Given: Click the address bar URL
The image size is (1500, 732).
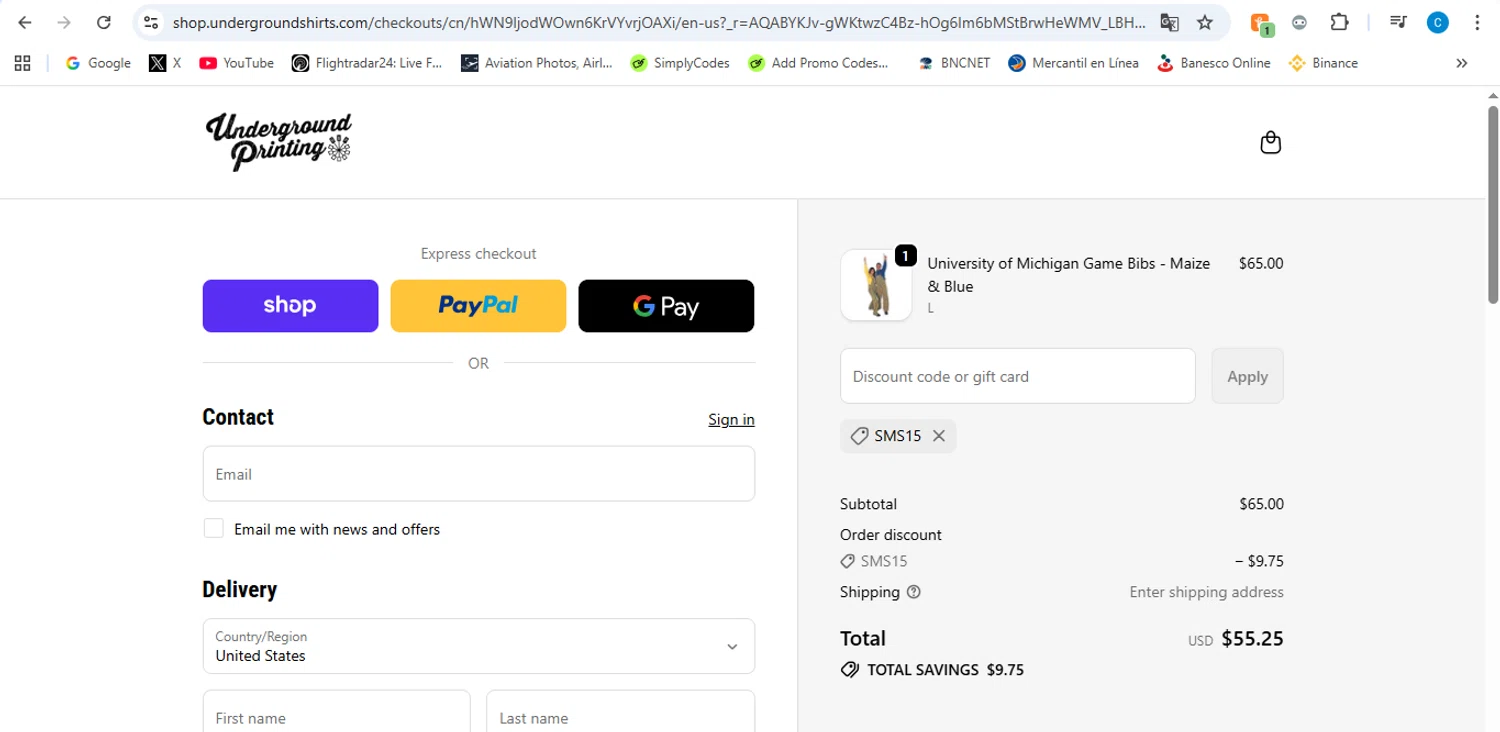Looking at the screenshot, I should pyautogui.click(x=658, y=22).
